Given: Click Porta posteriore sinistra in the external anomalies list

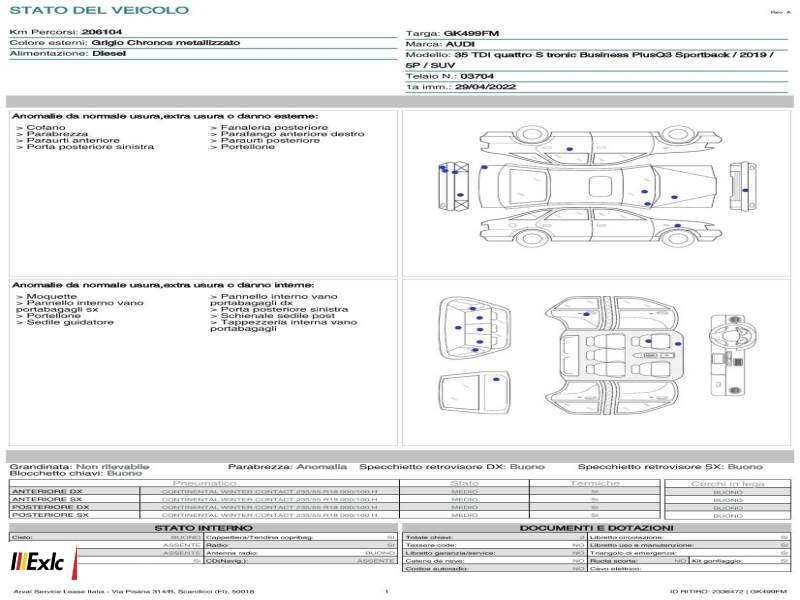Looking at the screenshot, I should pyautogui.click(x=90, y=147).
